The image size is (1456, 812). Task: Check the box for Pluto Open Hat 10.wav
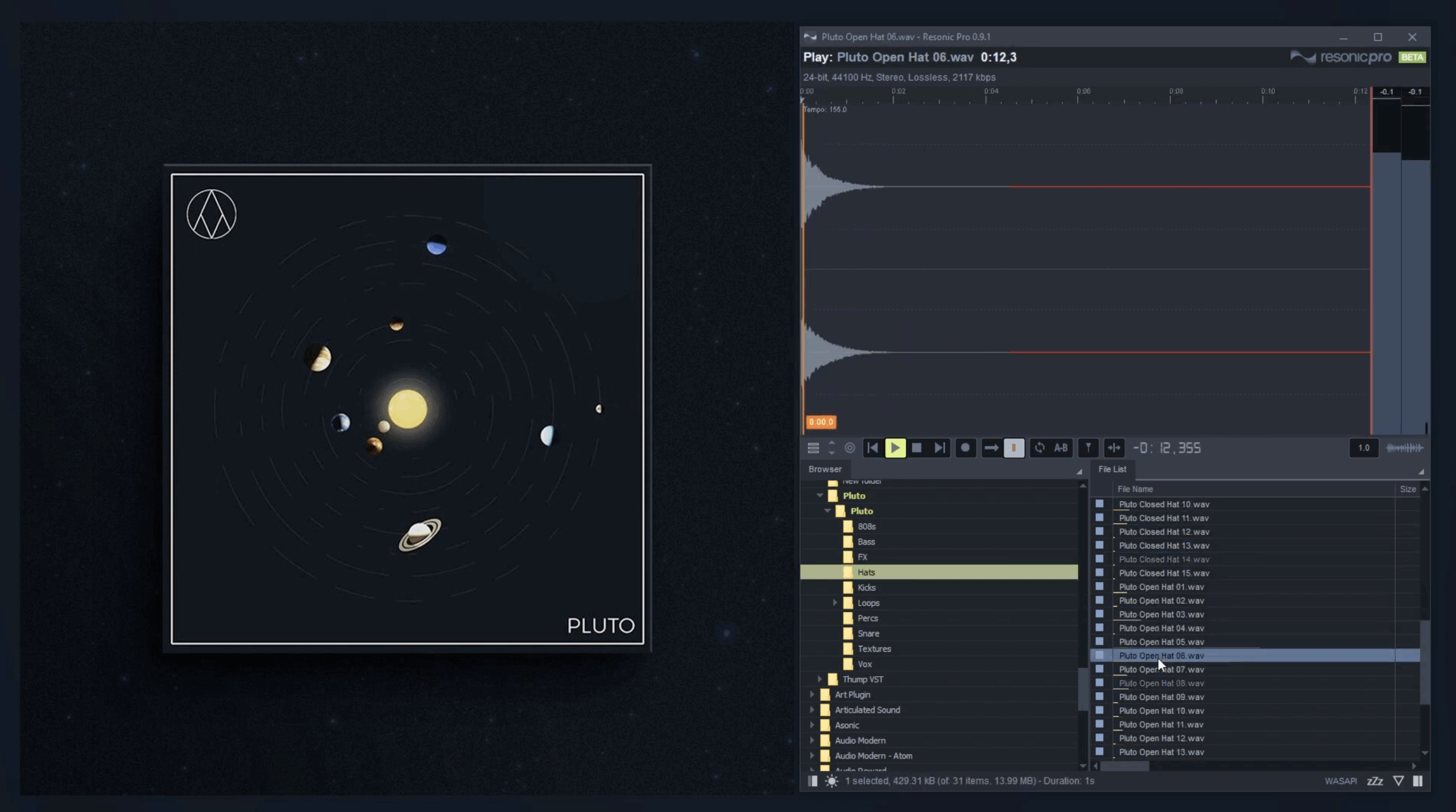(1099, 710)
